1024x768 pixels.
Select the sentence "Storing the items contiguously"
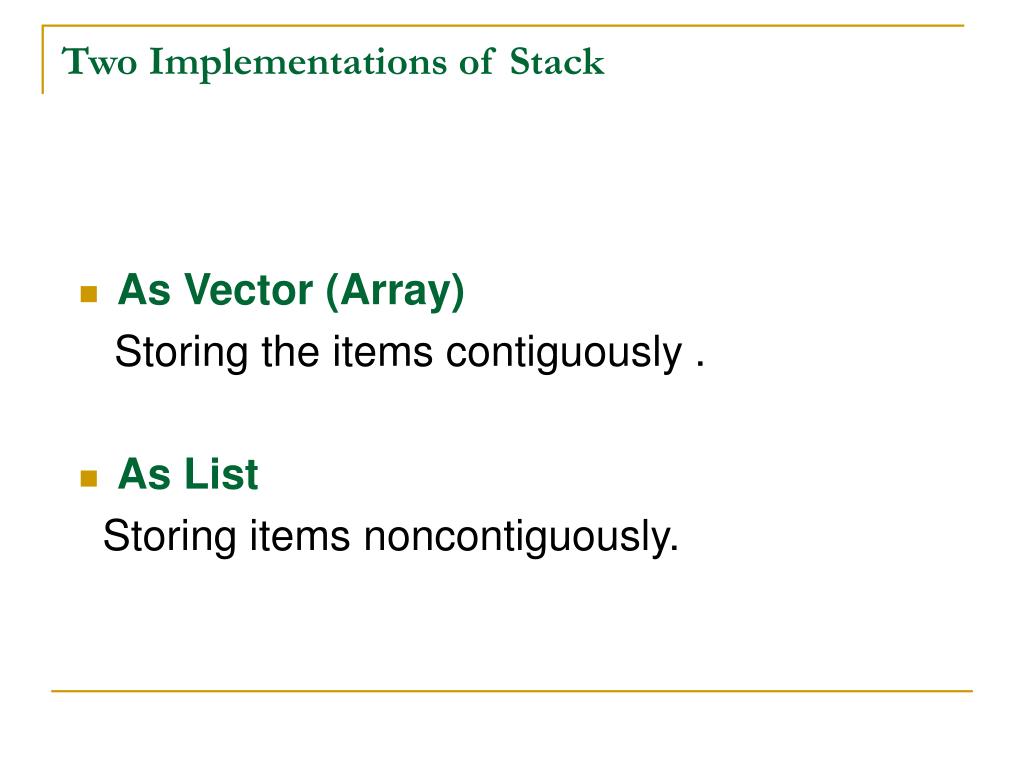[x=398, y=353]
